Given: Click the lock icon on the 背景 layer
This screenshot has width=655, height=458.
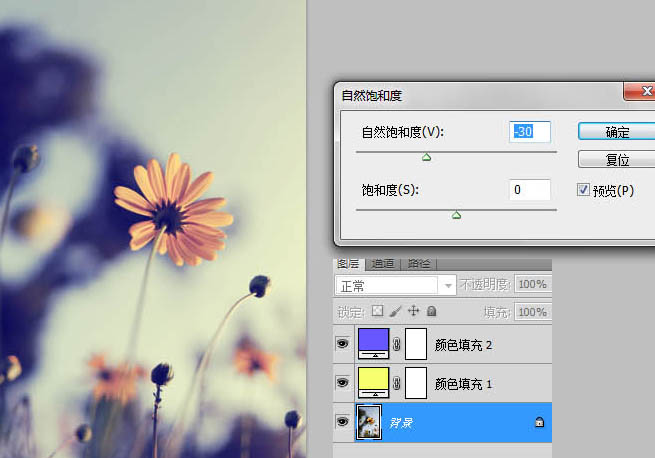Looking at the screenshot, I should click(538, 423).
